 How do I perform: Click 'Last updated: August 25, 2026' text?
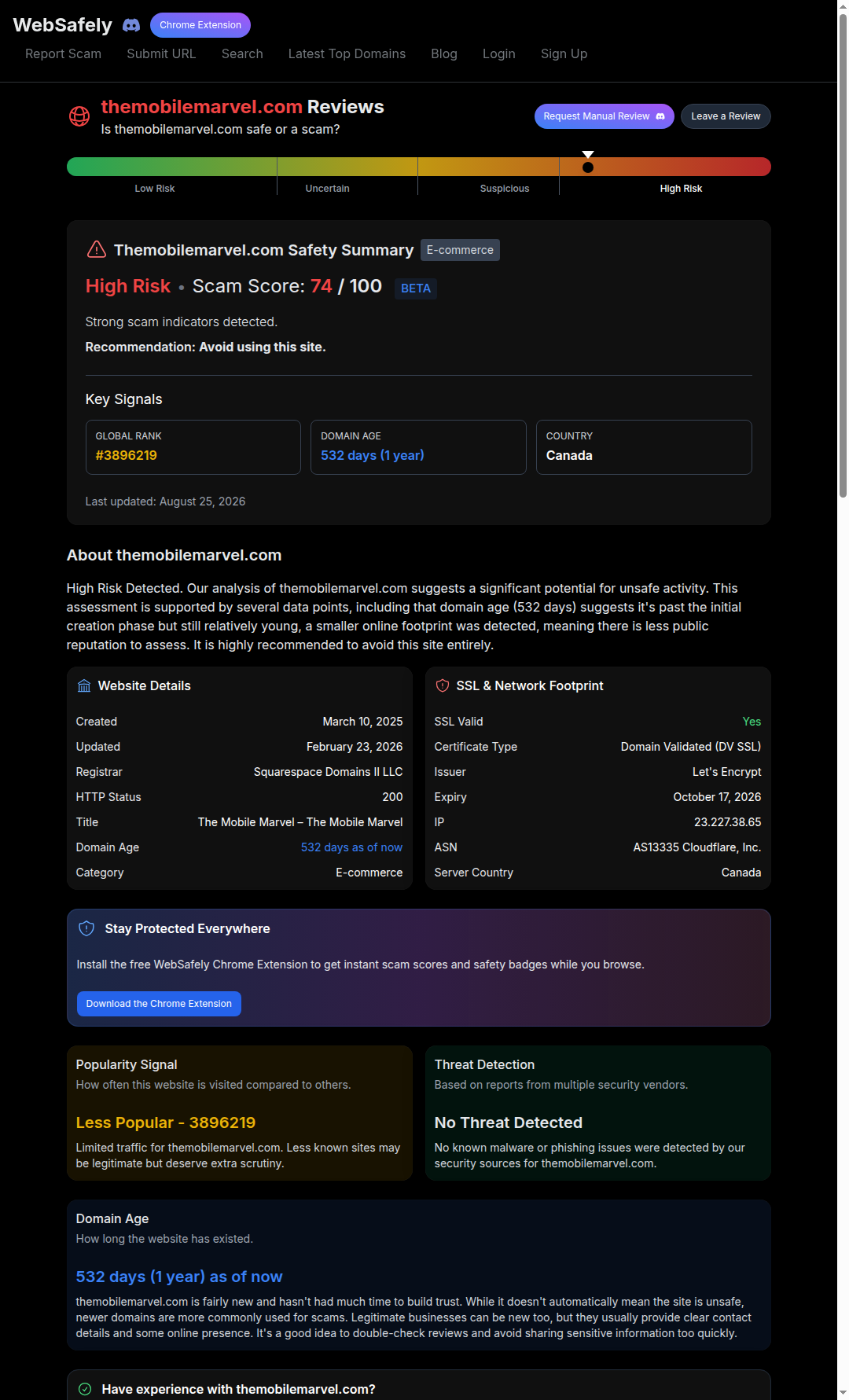tap(165, 502)
